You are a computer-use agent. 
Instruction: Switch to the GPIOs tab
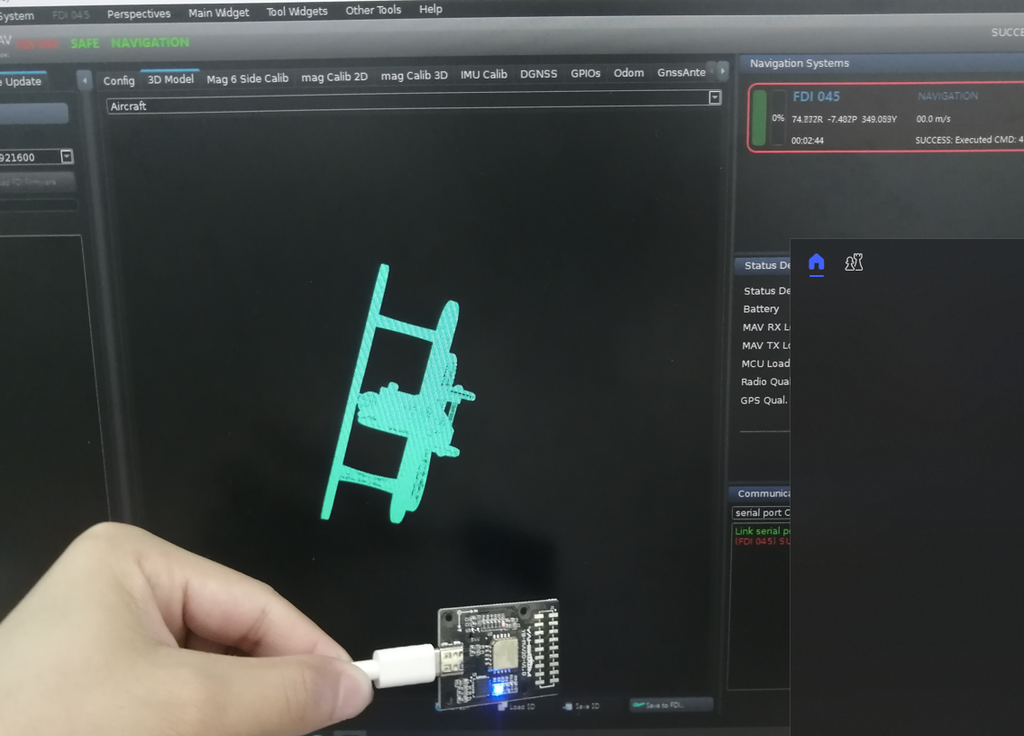click(585, 73)
